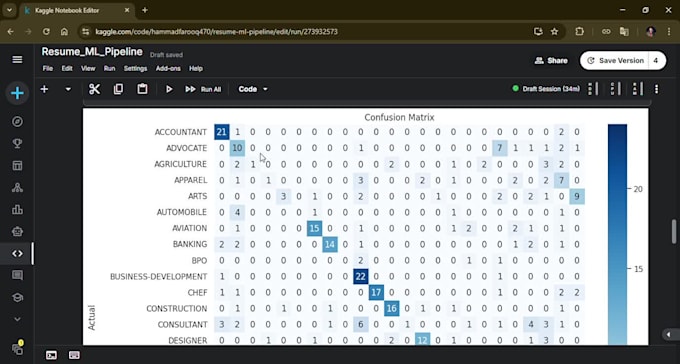Bookmark this page with star icon
The image size is (680, 364).
point(554,32)
